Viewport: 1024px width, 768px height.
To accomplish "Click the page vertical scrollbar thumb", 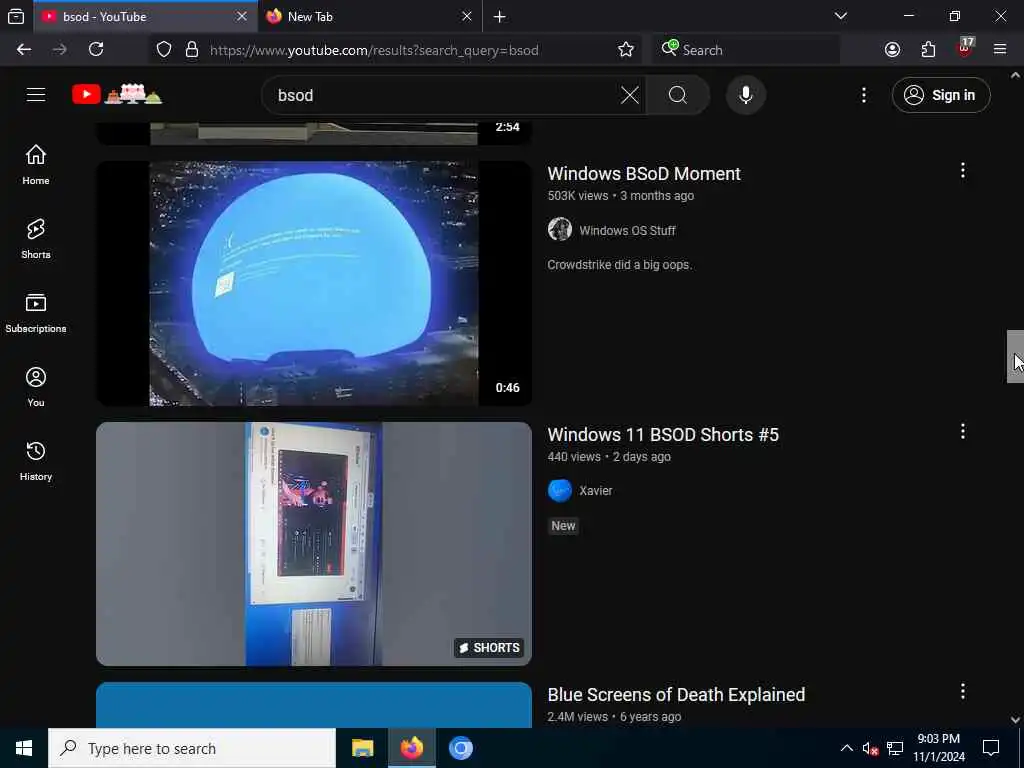I will (1015, 357).
